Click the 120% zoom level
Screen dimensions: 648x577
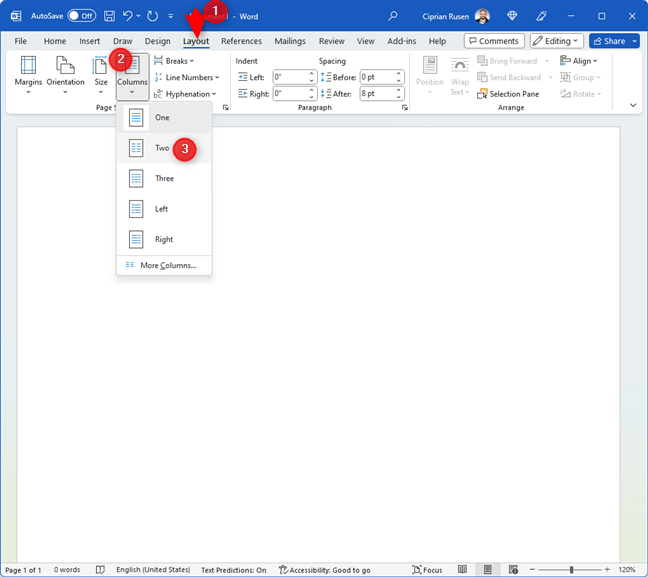627,570
